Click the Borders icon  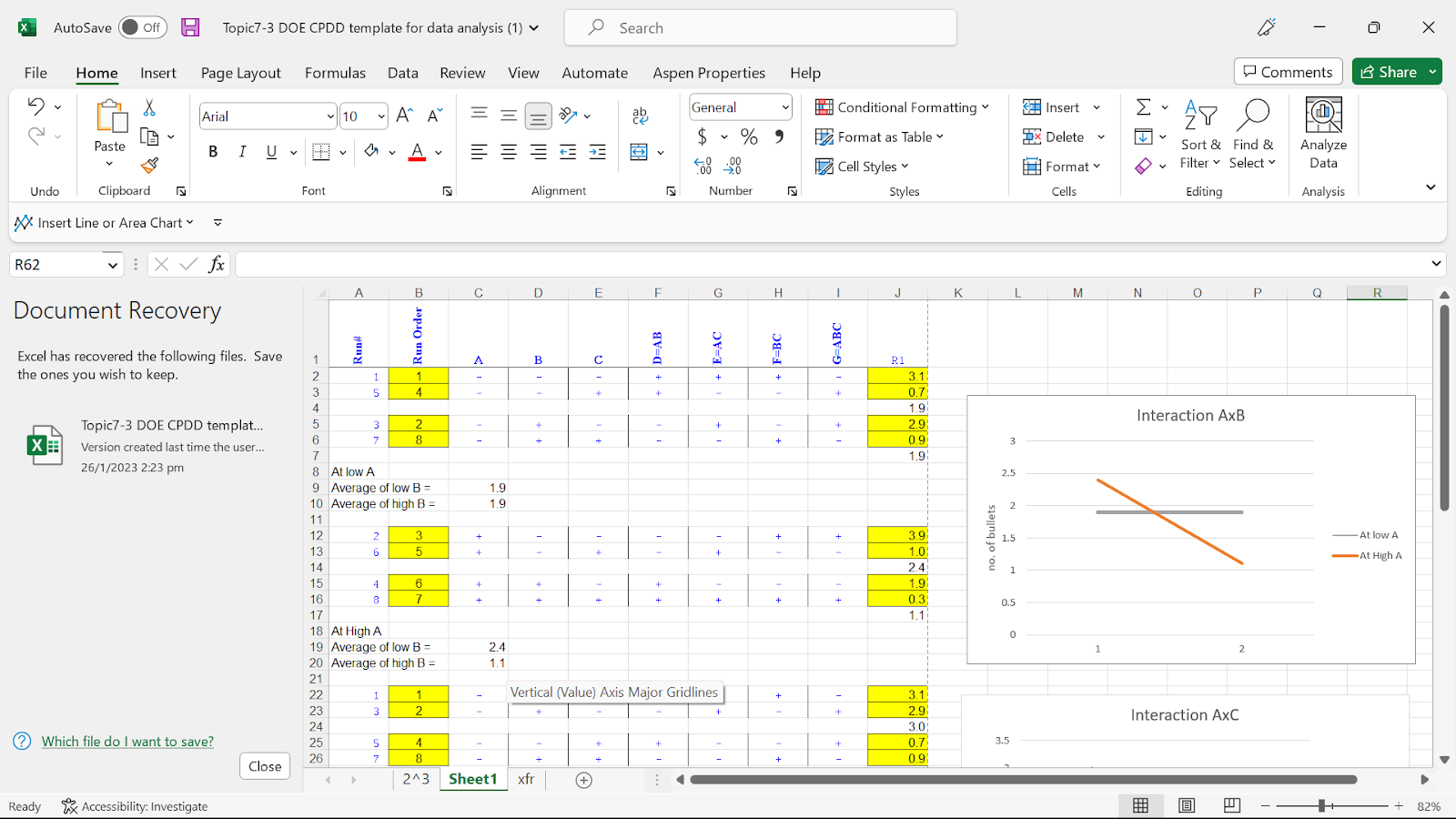[x=320, y=152]
